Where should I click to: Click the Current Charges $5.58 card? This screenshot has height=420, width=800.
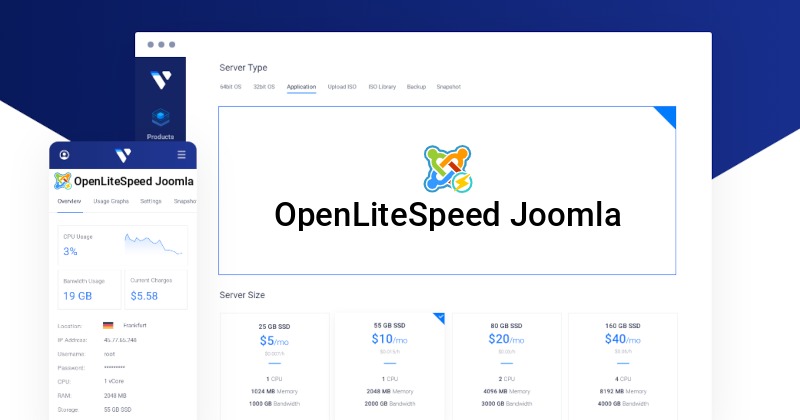point(156,290)
